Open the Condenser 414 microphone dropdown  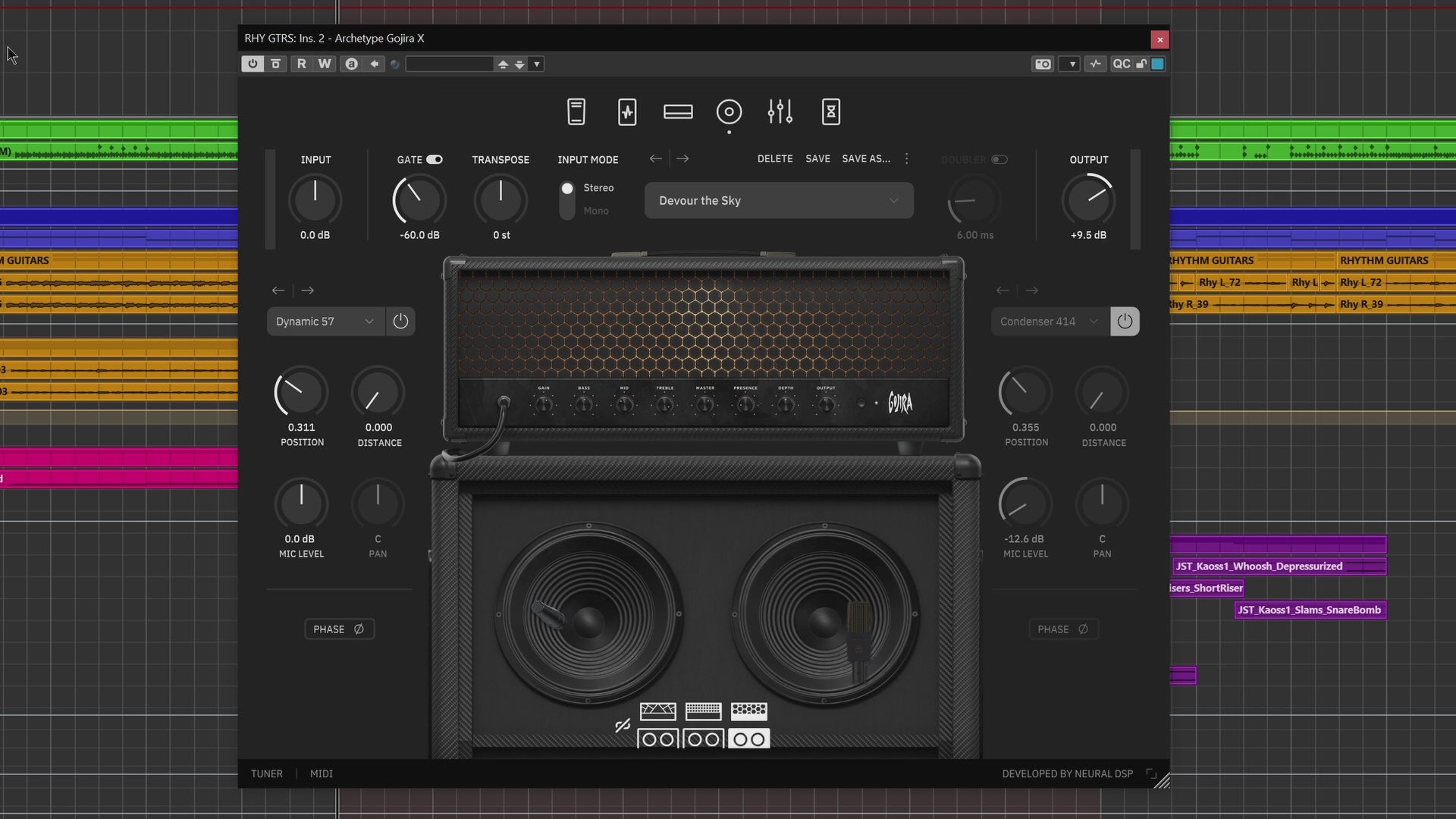click(x=1050, y=322)
